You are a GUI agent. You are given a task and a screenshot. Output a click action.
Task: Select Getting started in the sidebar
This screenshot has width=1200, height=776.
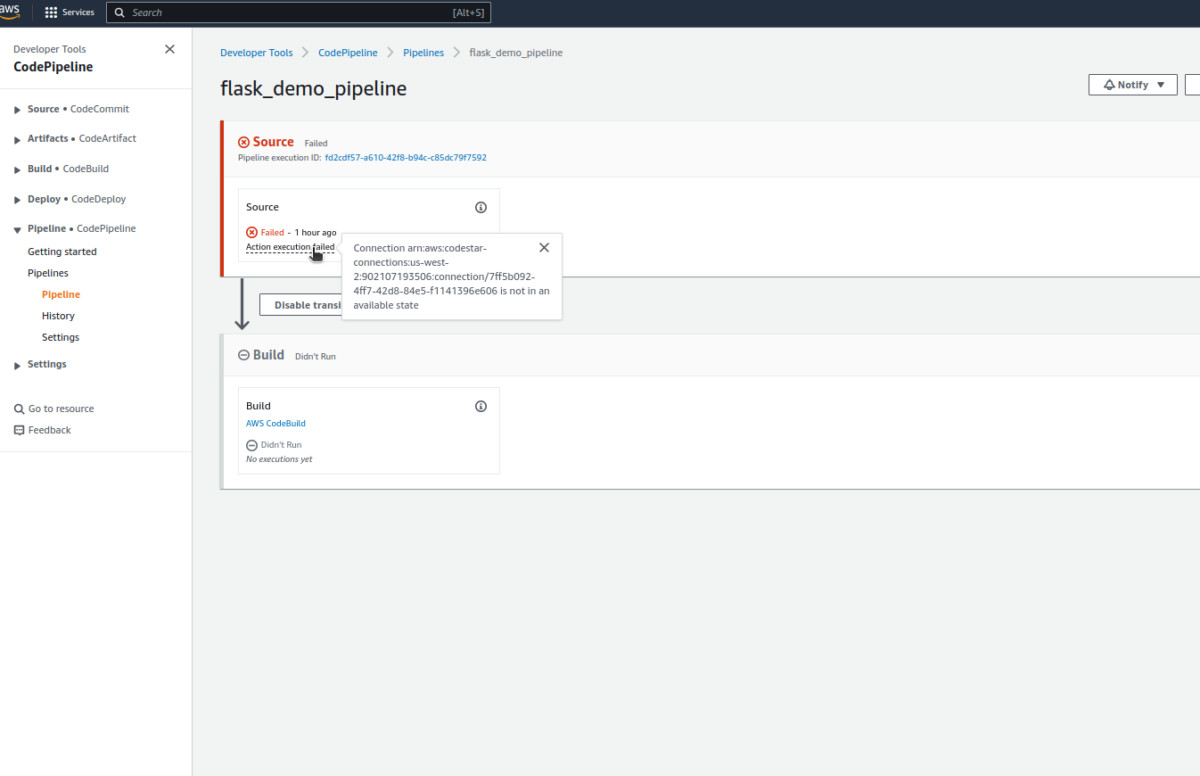(x=62, y=251)
